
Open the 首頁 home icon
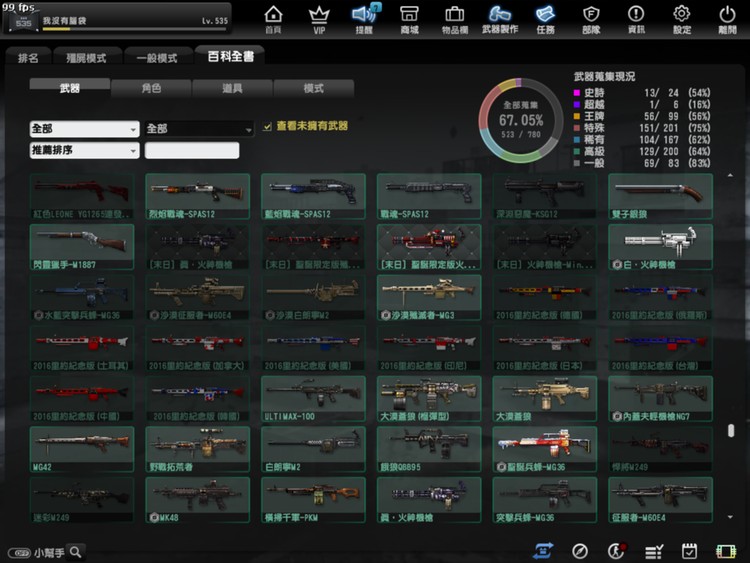coord(272,17)
